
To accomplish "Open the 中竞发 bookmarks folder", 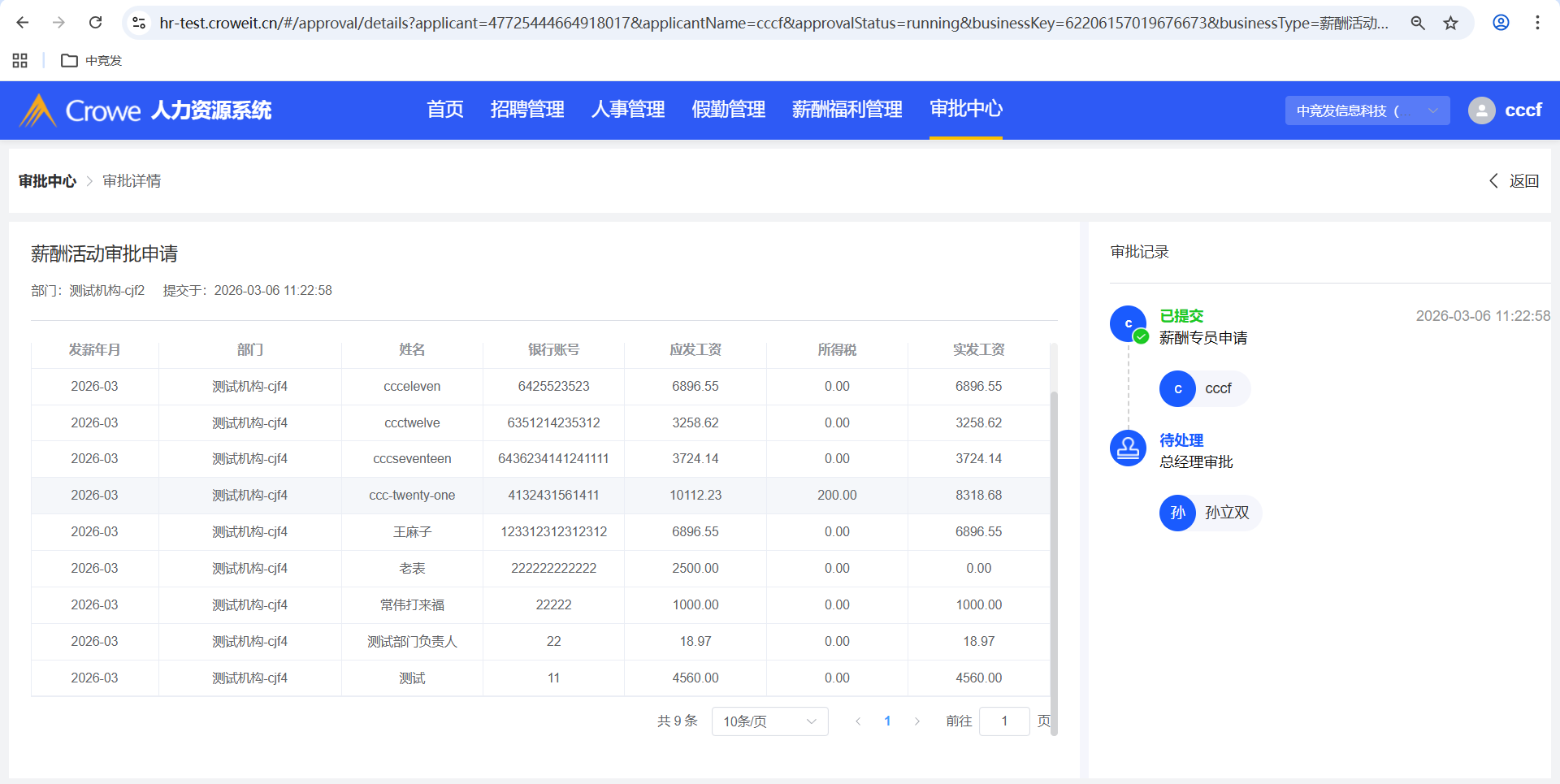I will point(92,61).
